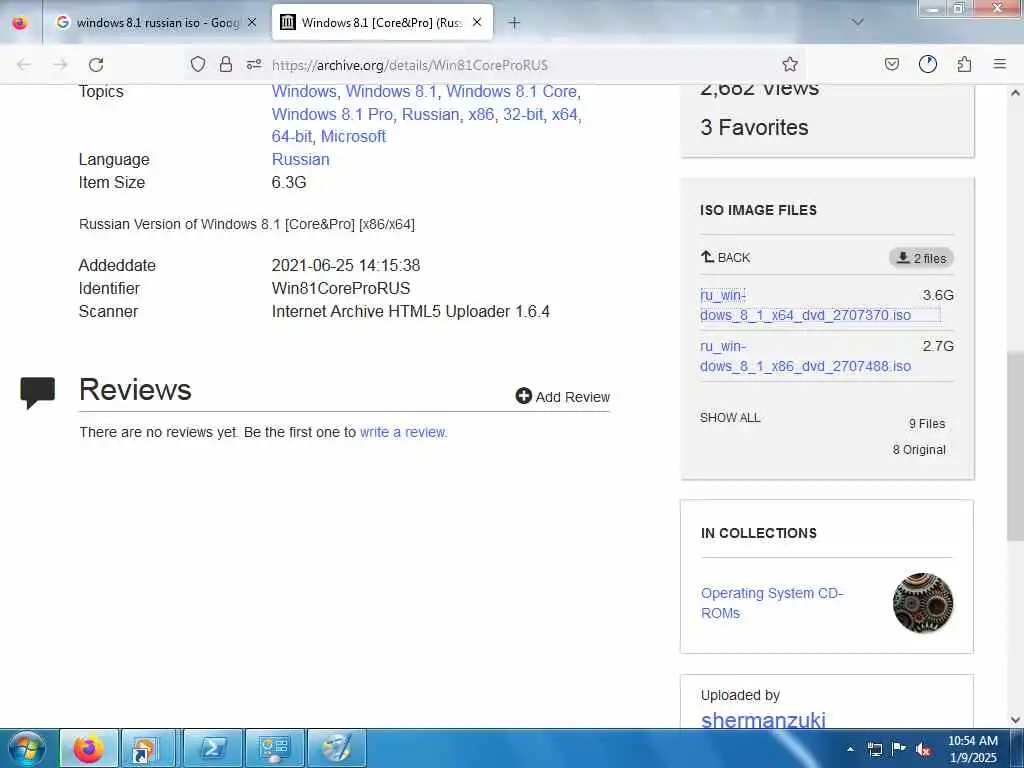Follow the write a review link
Viewport: 1024px width, 768px height.
[403, 432]
